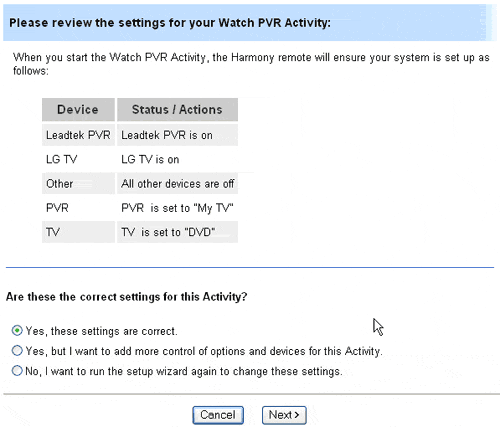Image resolution: width=500 pixels, height=427 pixels.
Task: Click the Harmony remote description paragraph
Action: click(251, 64)
